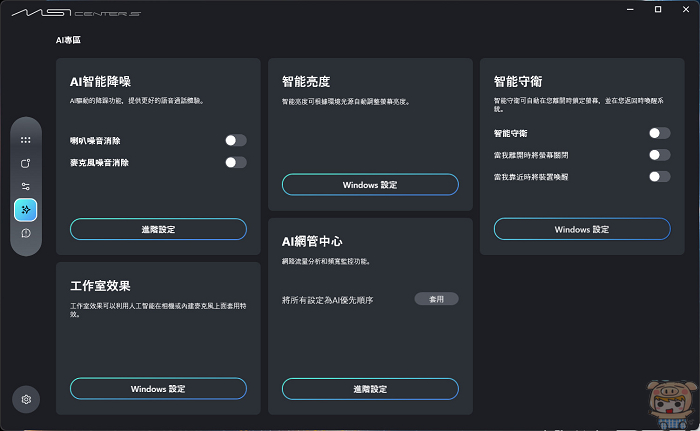The image size is (700, 431).
Task: Click the second sidebar icon below the grid
Action: point(26,163)
